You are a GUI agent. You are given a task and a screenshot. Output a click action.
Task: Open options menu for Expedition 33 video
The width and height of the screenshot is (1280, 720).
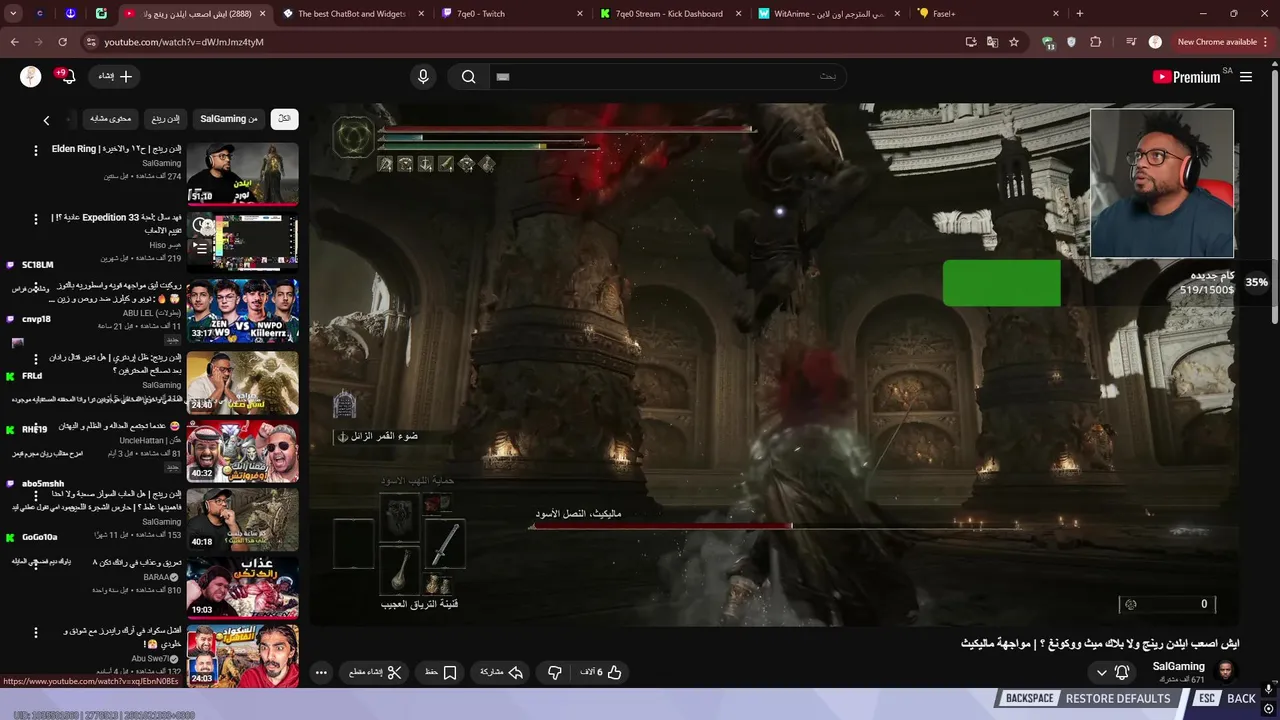(36, 219)
